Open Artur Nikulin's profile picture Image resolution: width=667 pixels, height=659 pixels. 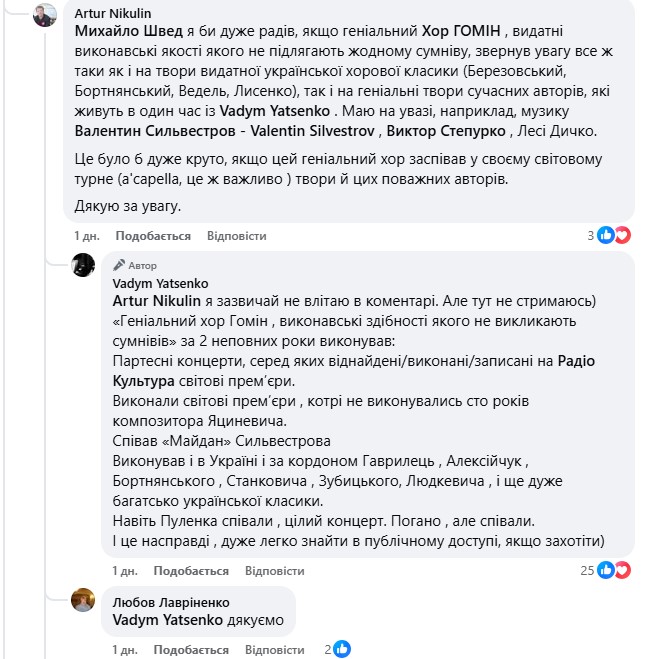(x=44, y=16)
